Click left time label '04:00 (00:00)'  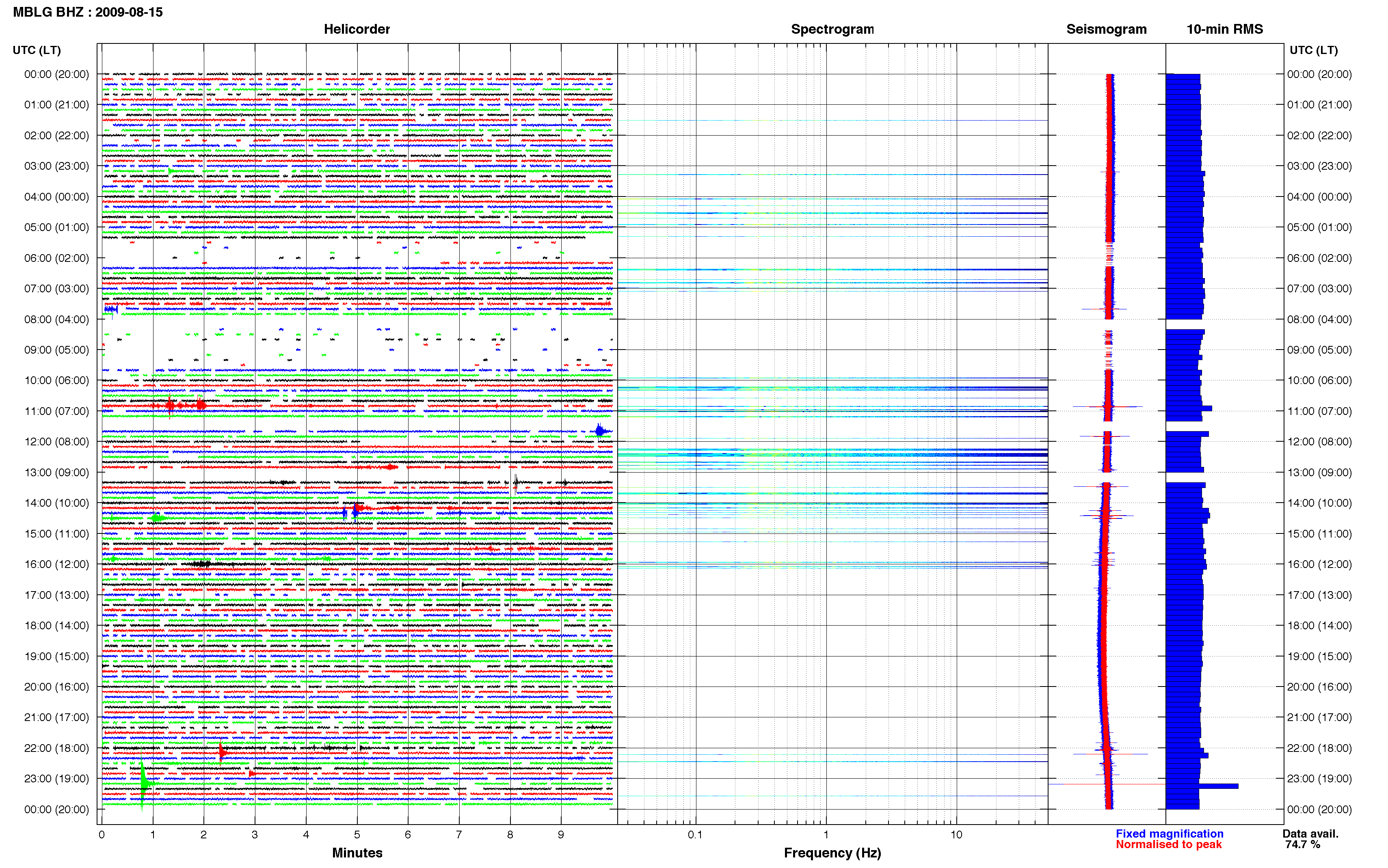pos(56,197)
